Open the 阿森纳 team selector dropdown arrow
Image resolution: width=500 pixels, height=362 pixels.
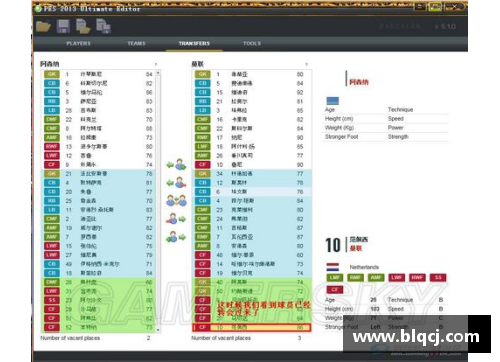(156, 64)
